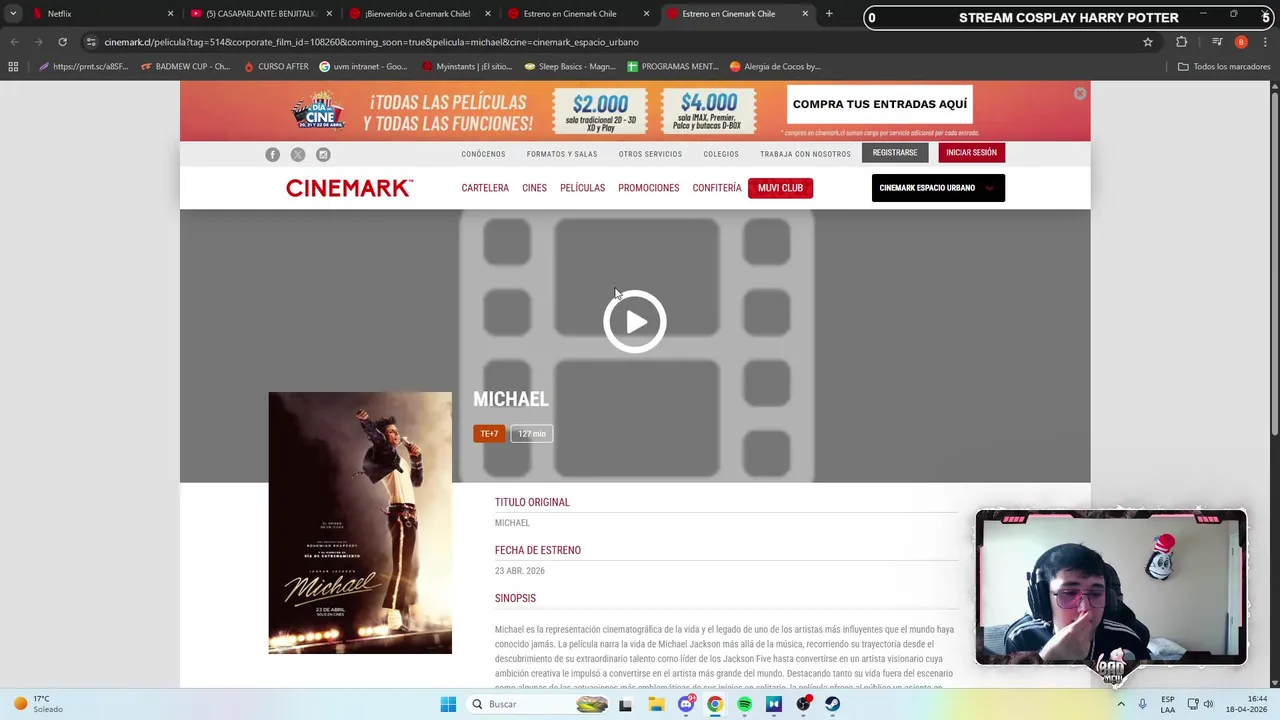Open uvm intranet bookmark
Image resolution: width=1280 pixels, height=720 pixels.
(364, 67)
